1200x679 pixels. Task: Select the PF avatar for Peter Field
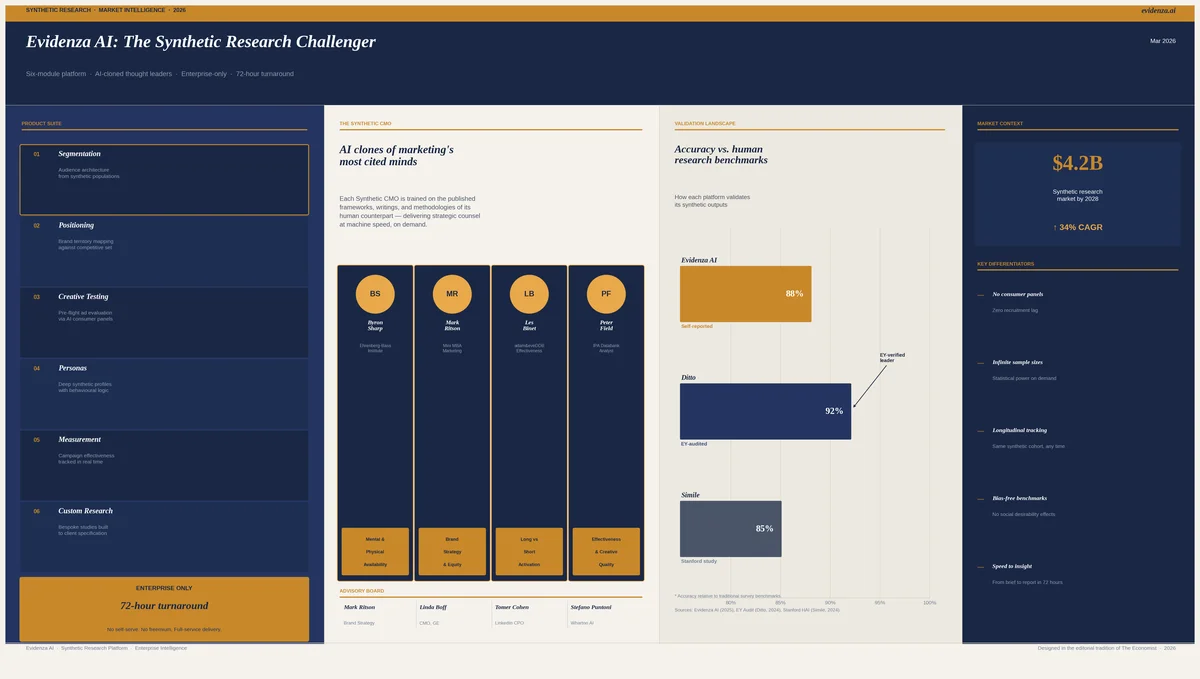pos(606,294)
